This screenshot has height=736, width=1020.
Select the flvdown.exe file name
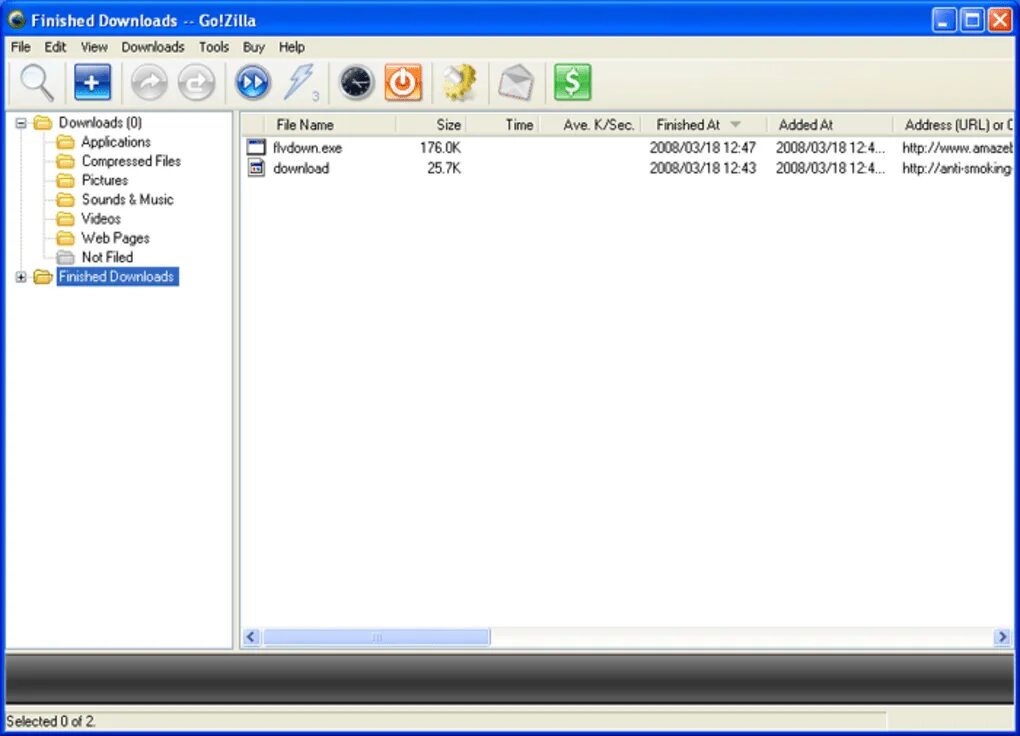point(308,148)
